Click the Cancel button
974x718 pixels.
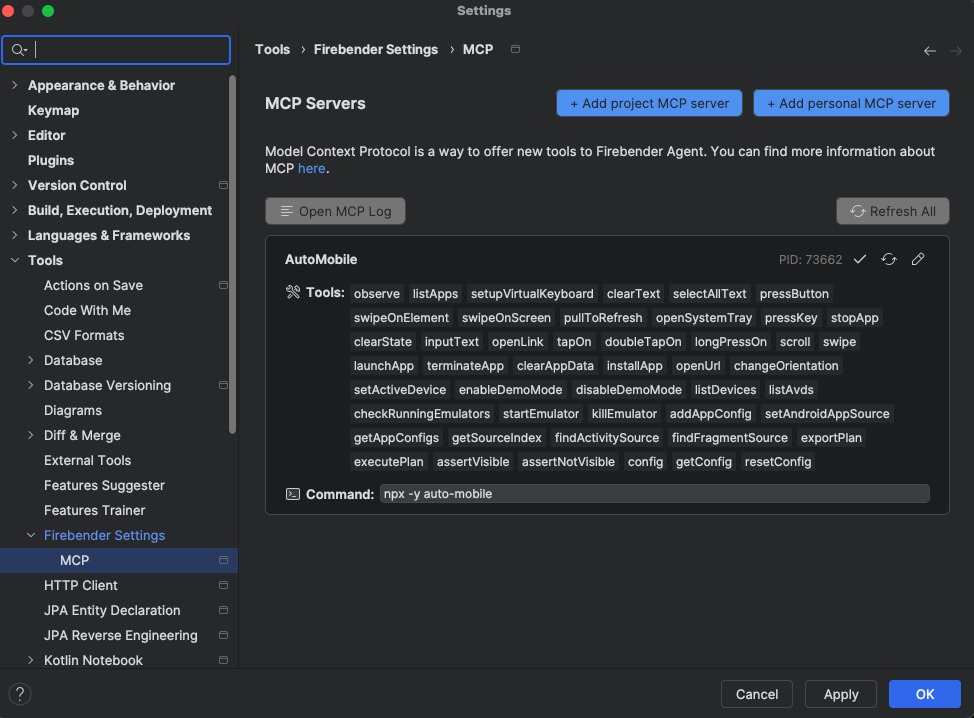click(757, 694)
